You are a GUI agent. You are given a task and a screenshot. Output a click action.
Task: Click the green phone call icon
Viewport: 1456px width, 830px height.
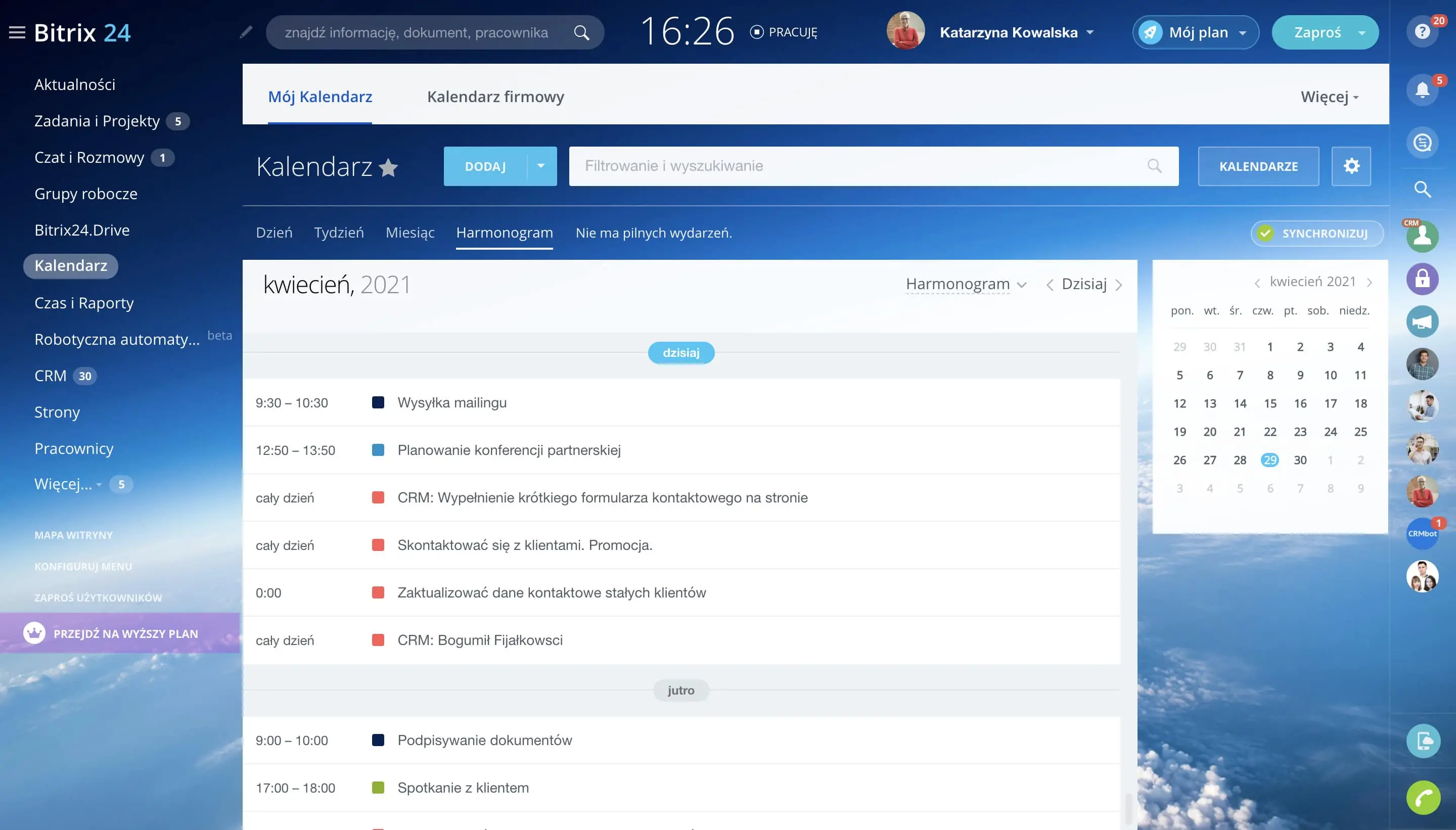click(1423, 798)
